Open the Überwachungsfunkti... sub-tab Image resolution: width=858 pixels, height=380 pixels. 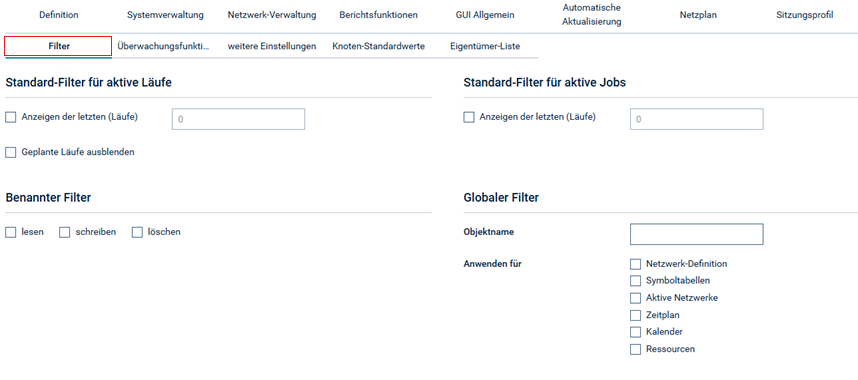[164, 47]
